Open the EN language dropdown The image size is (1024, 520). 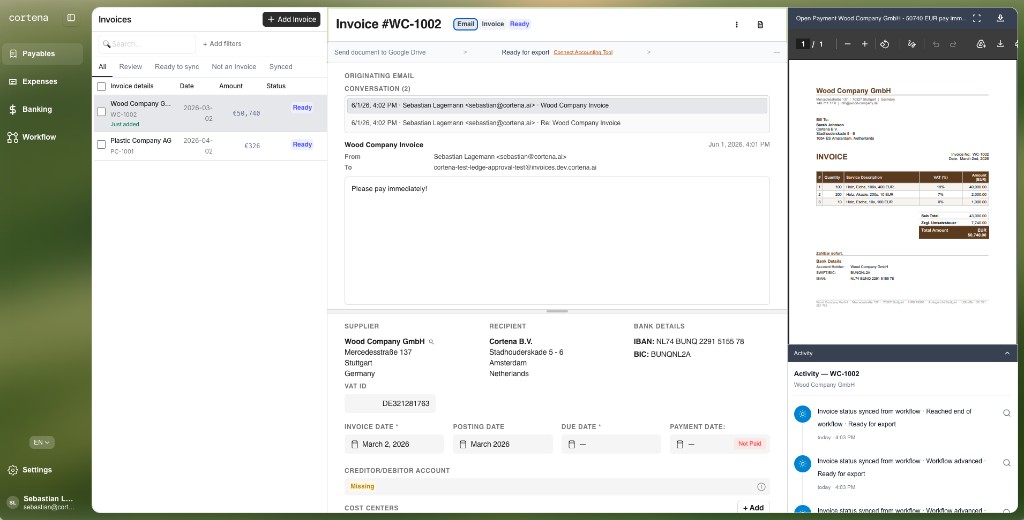coord(42,442)
